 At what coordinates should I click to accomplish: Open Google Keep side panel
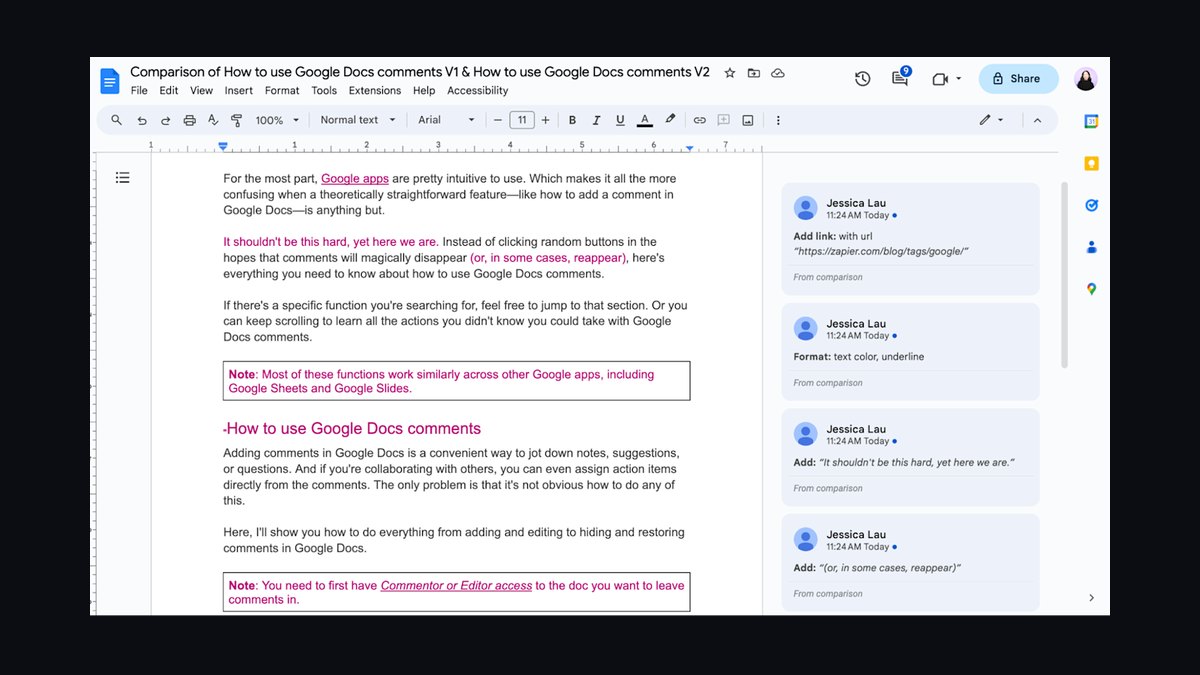[x=1092, y=163]
